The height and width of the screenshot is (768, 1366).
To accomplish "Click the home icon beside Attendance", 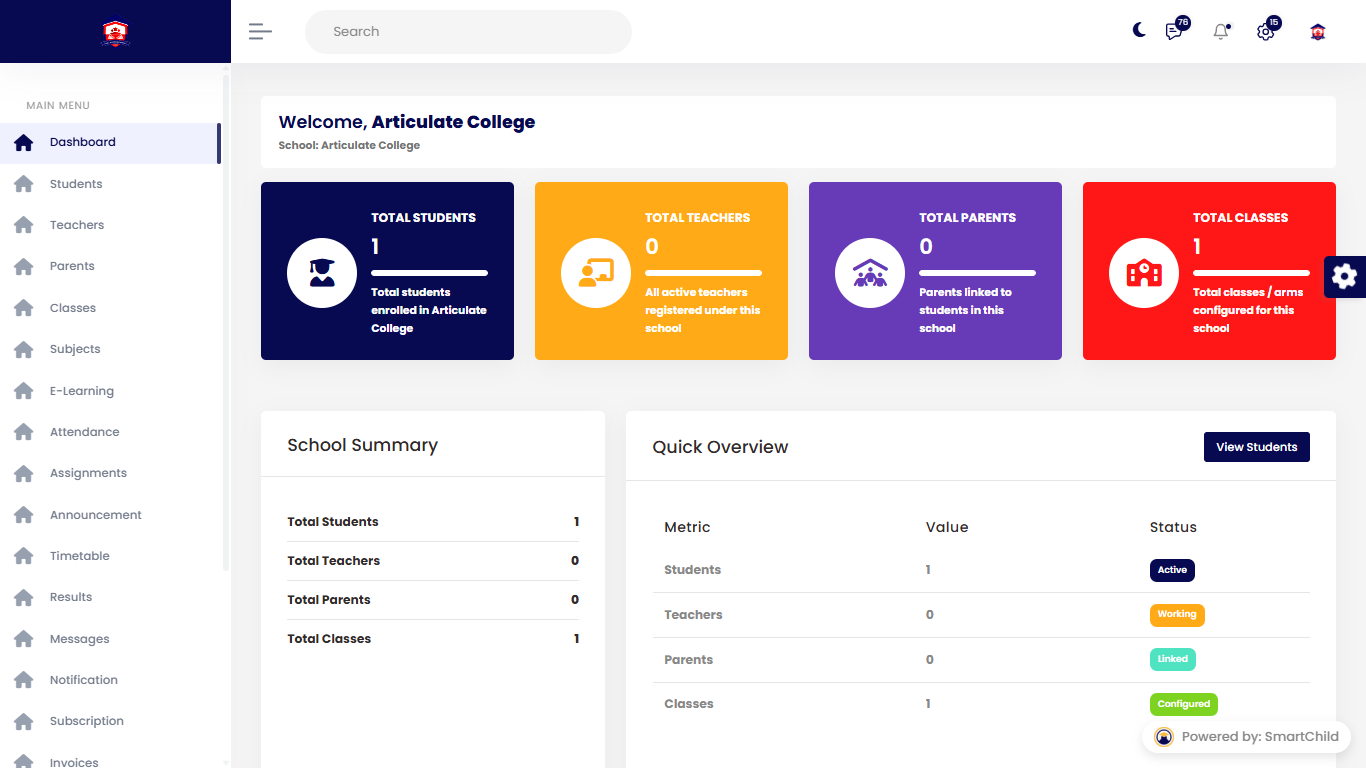I will [x=24, y=432].
